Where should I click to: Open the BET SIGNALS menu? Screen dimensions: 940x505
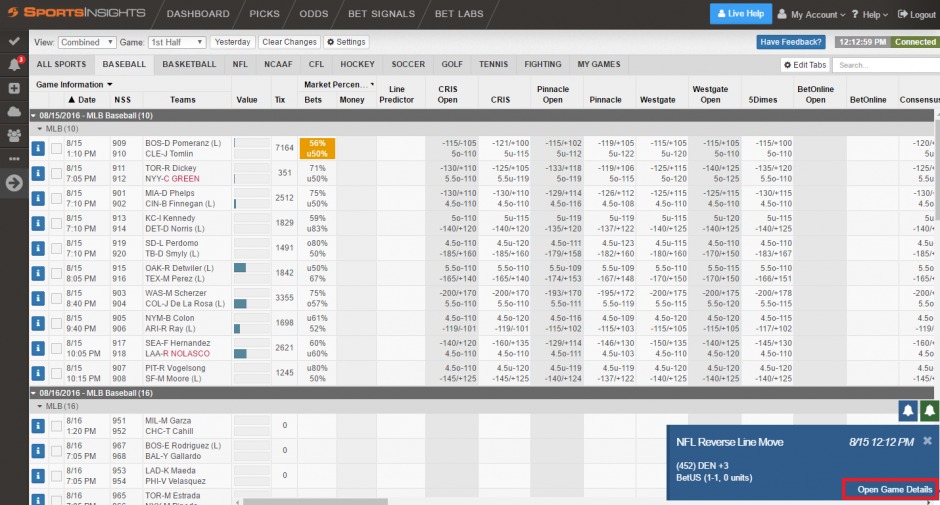(381, 13)
